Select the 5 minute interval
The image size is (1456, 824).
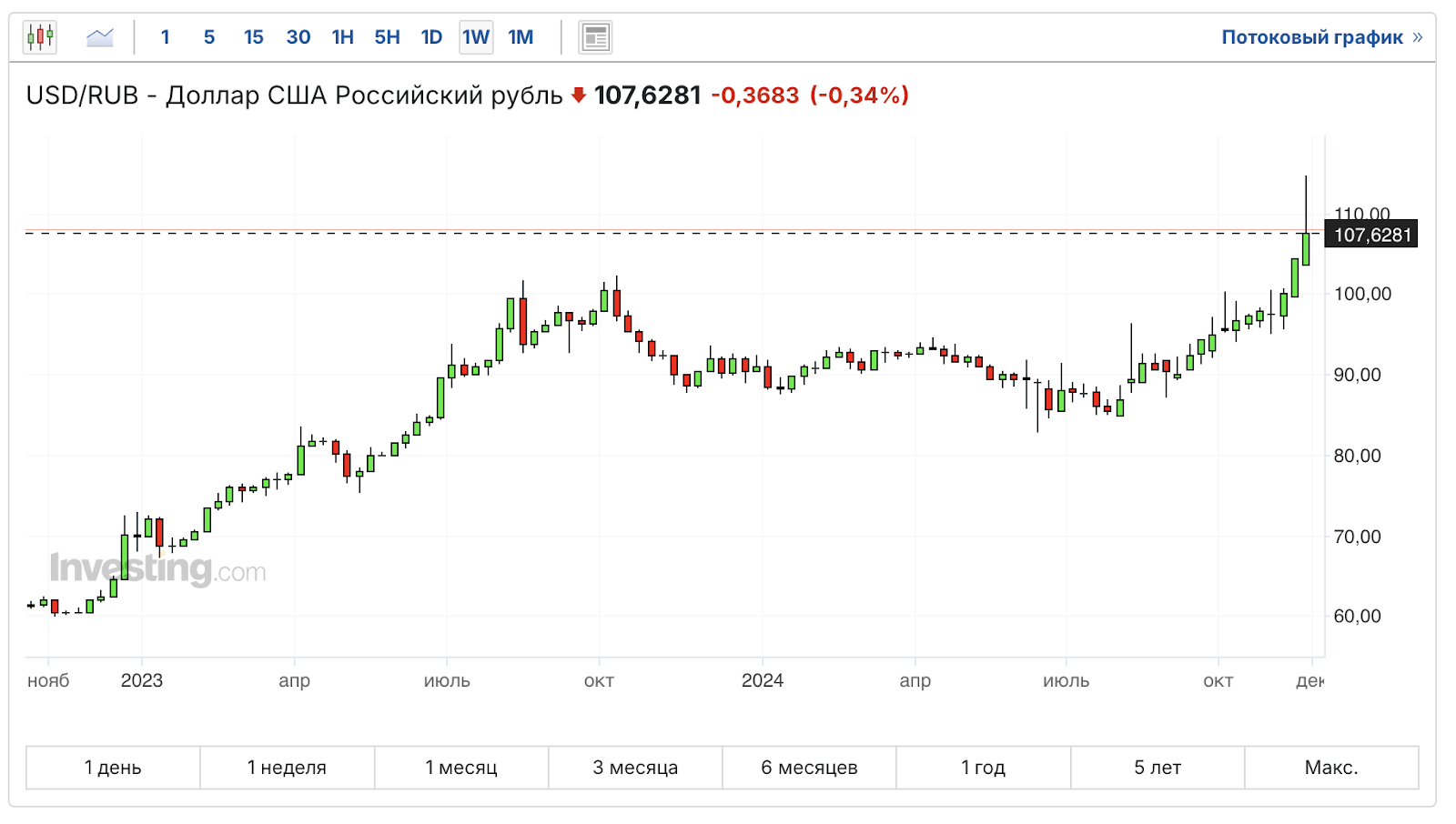209,37
